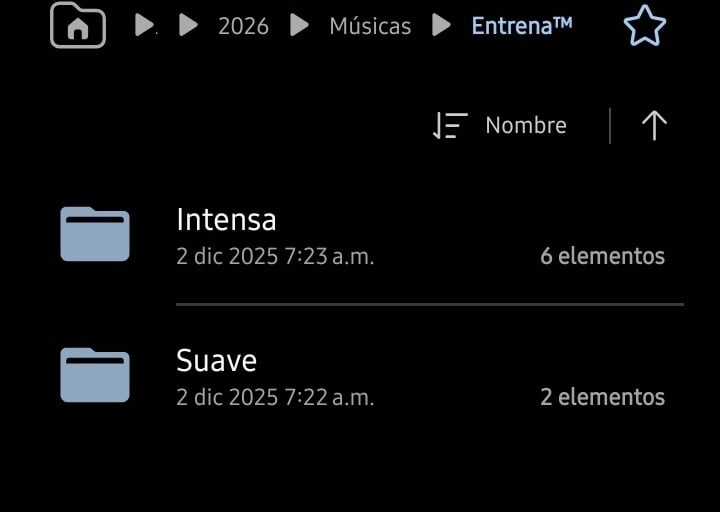The height and width of the screenshot is (512, 720).
Task: Navigate to the Músicas breadcrumb folder
Action: pyautogui.click(x=370, y=26)
